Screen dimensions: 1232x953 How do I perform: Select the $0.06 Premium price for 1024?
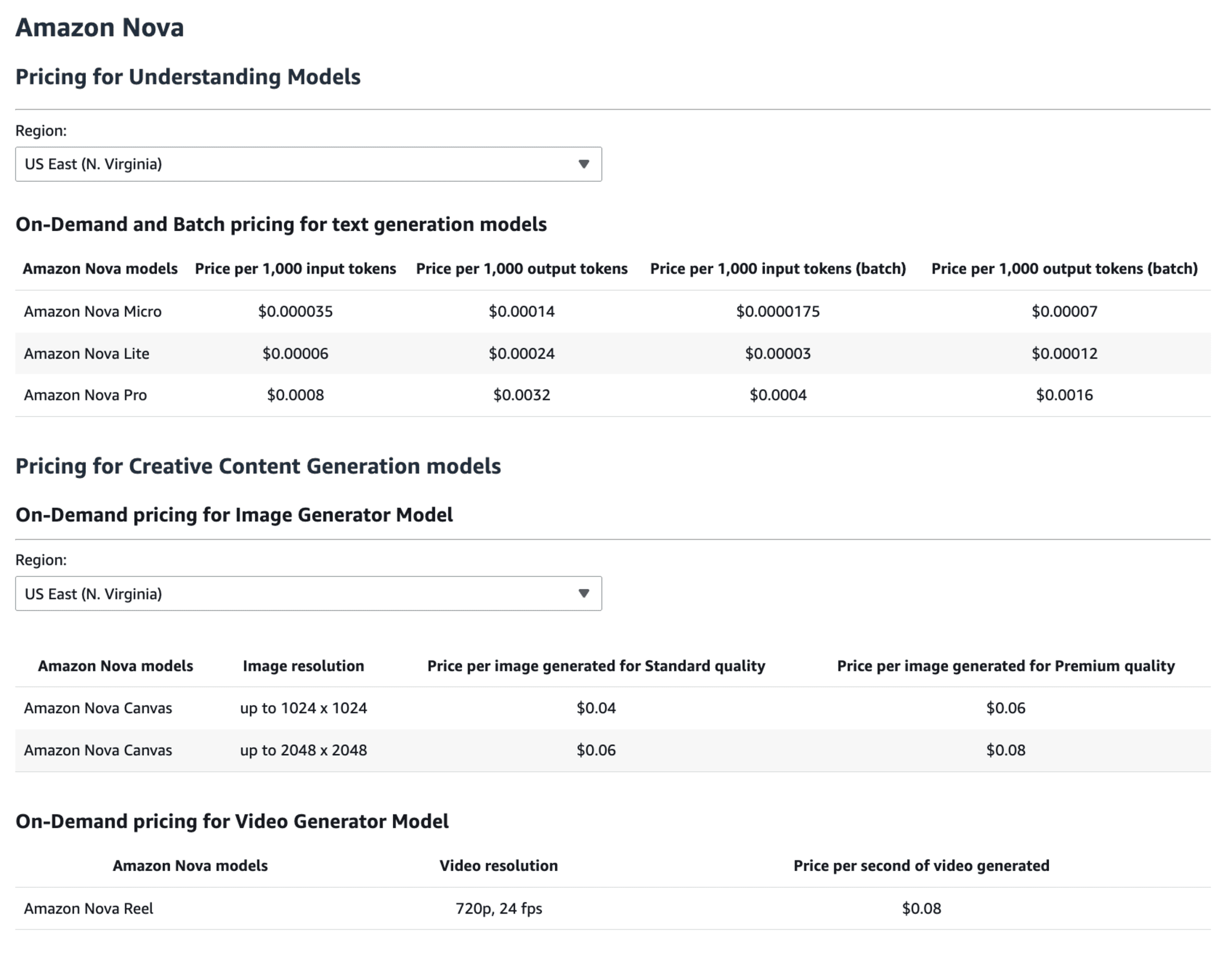pos(1006,708)
